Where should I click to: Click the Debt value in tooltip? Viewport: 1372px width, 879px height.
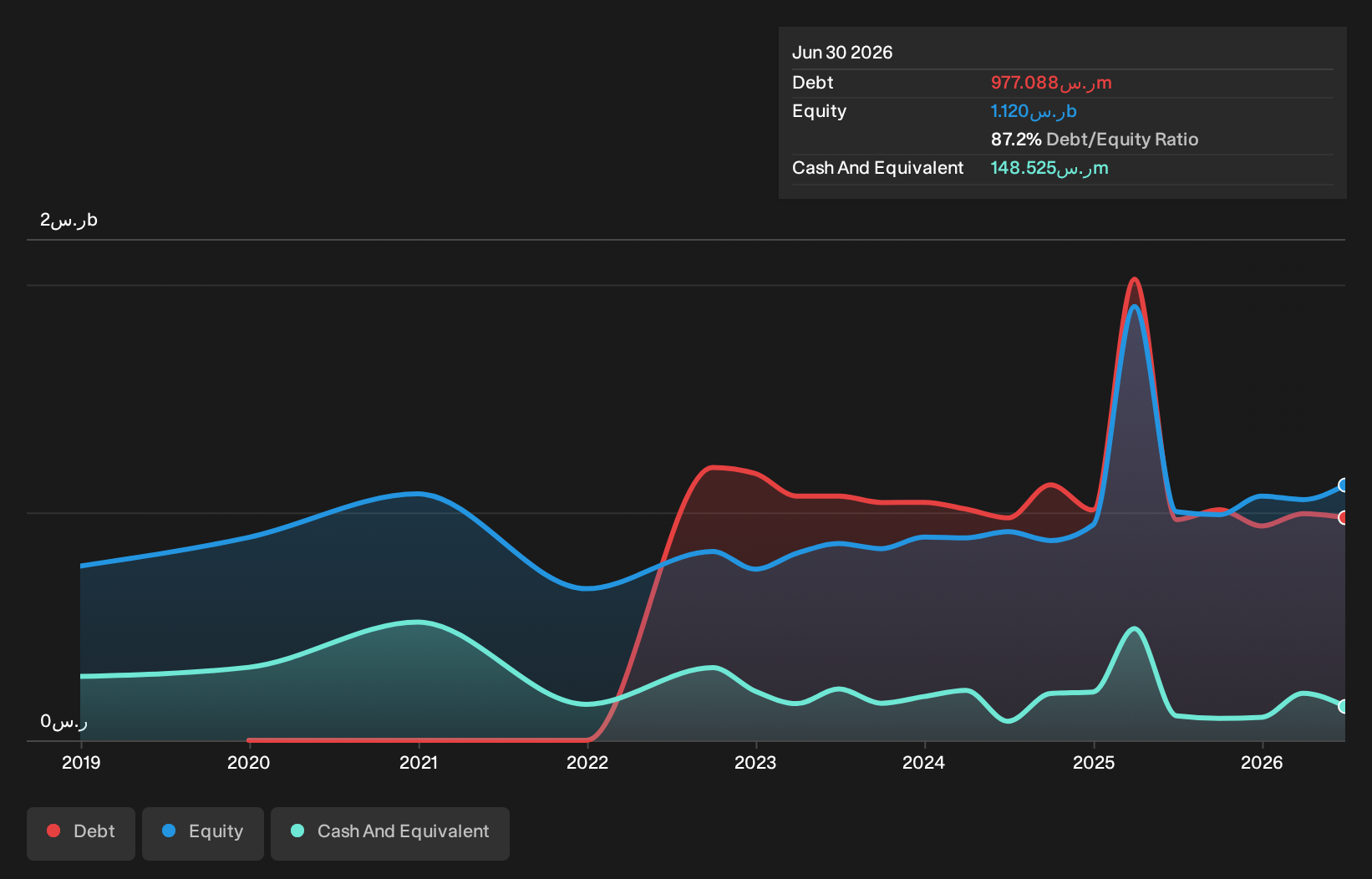(1051, 83)
